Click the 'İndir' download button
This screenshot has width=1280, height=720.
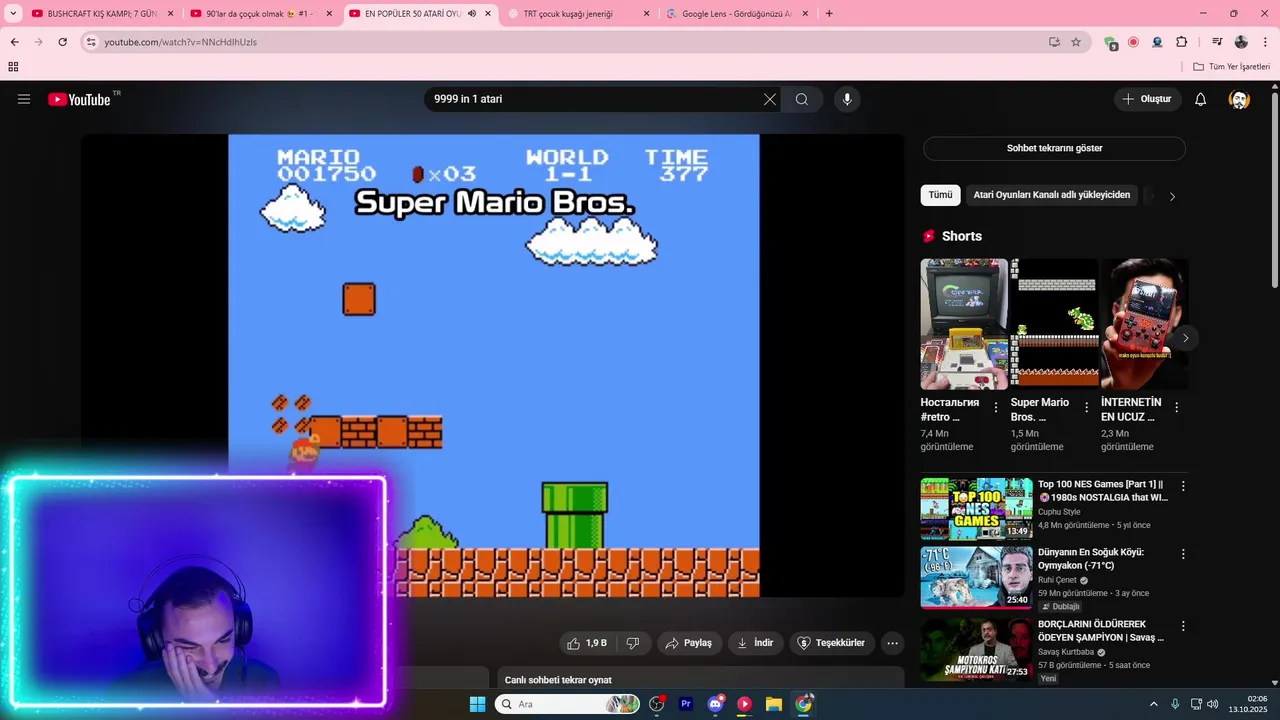pos(755,643)
